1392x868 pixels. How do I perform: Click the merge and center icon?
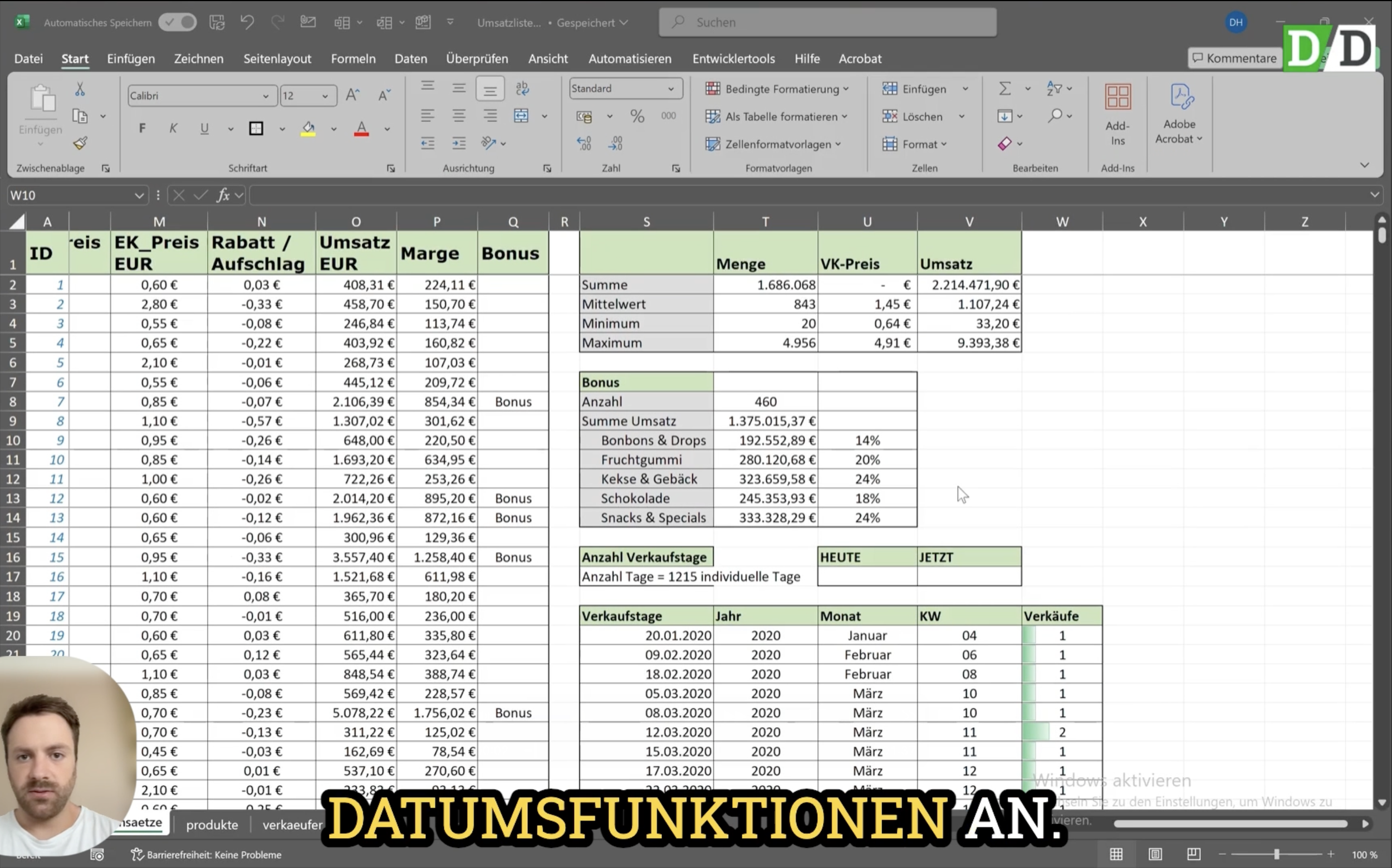pos(521,116)
